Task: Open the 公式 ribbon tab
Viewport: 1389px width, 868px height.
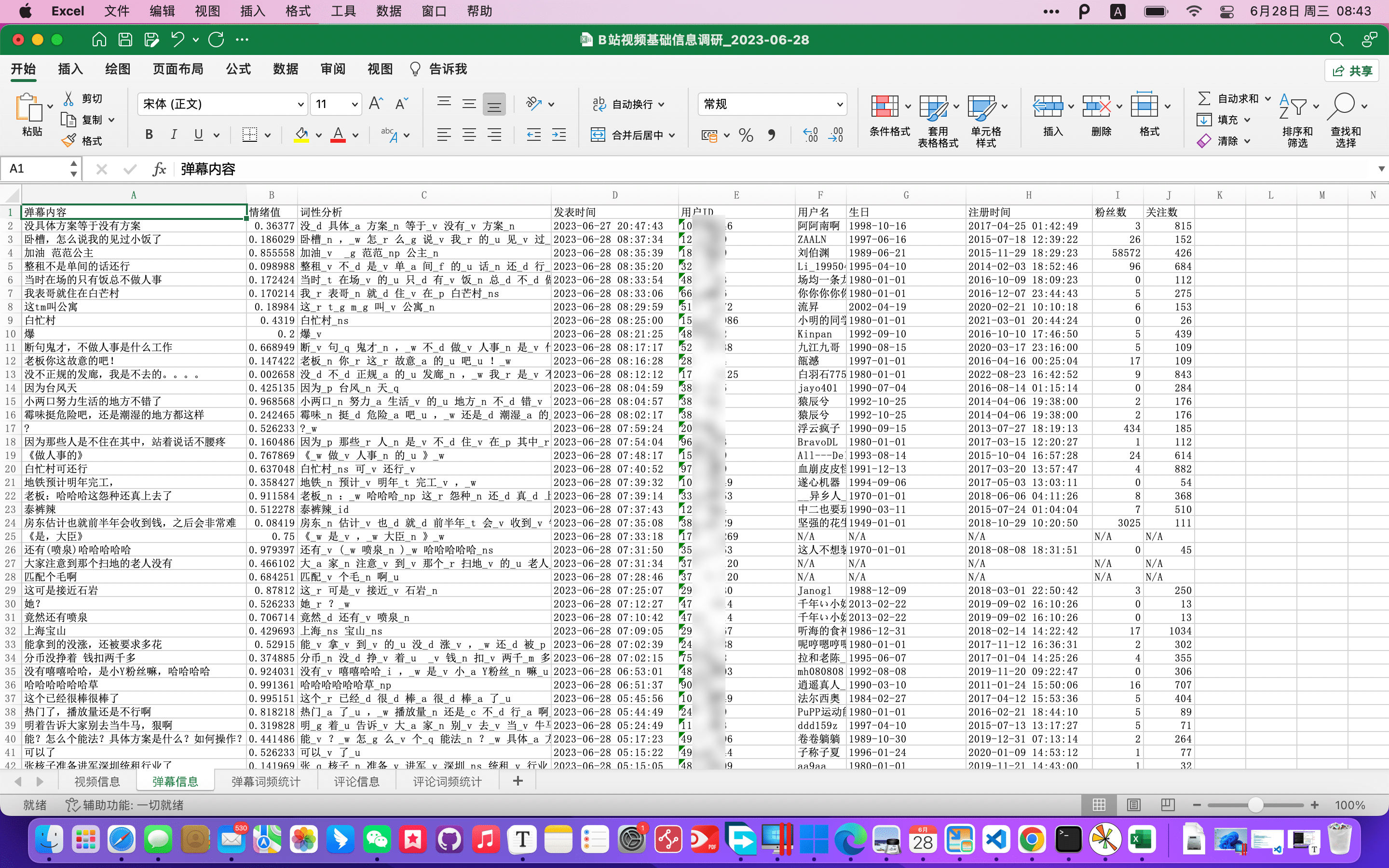Action: (238, 69)
